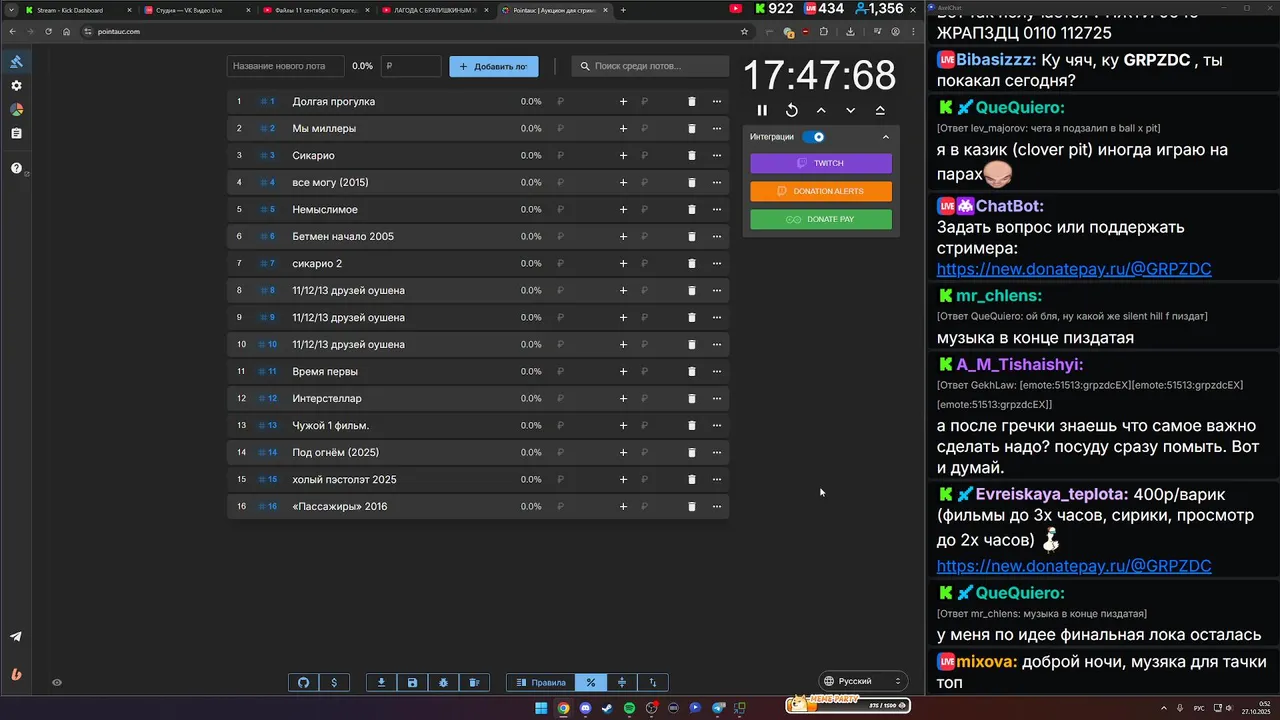Add double time with double up chevron

(880, 110)
